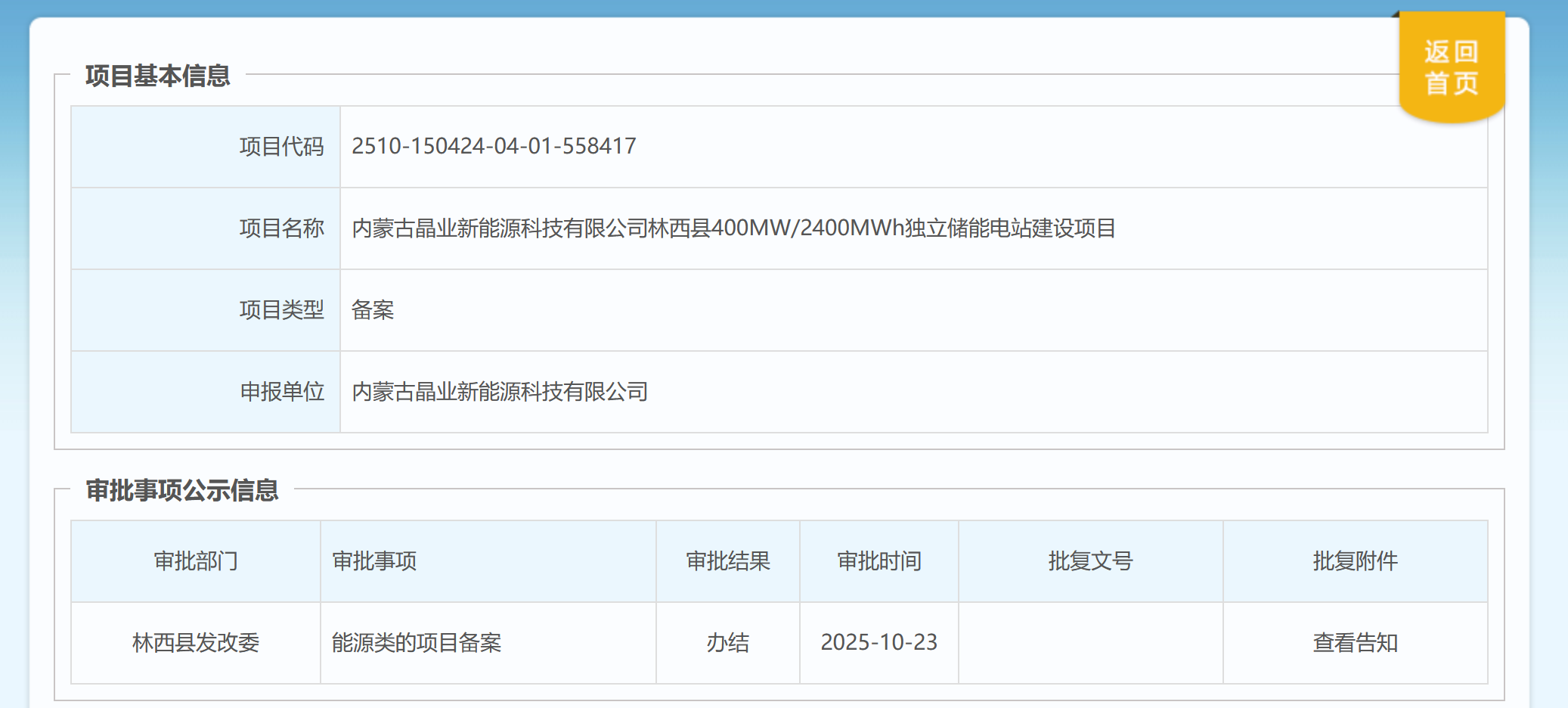
Task: Click the 项目代码 row label
Action: [281, 147]
